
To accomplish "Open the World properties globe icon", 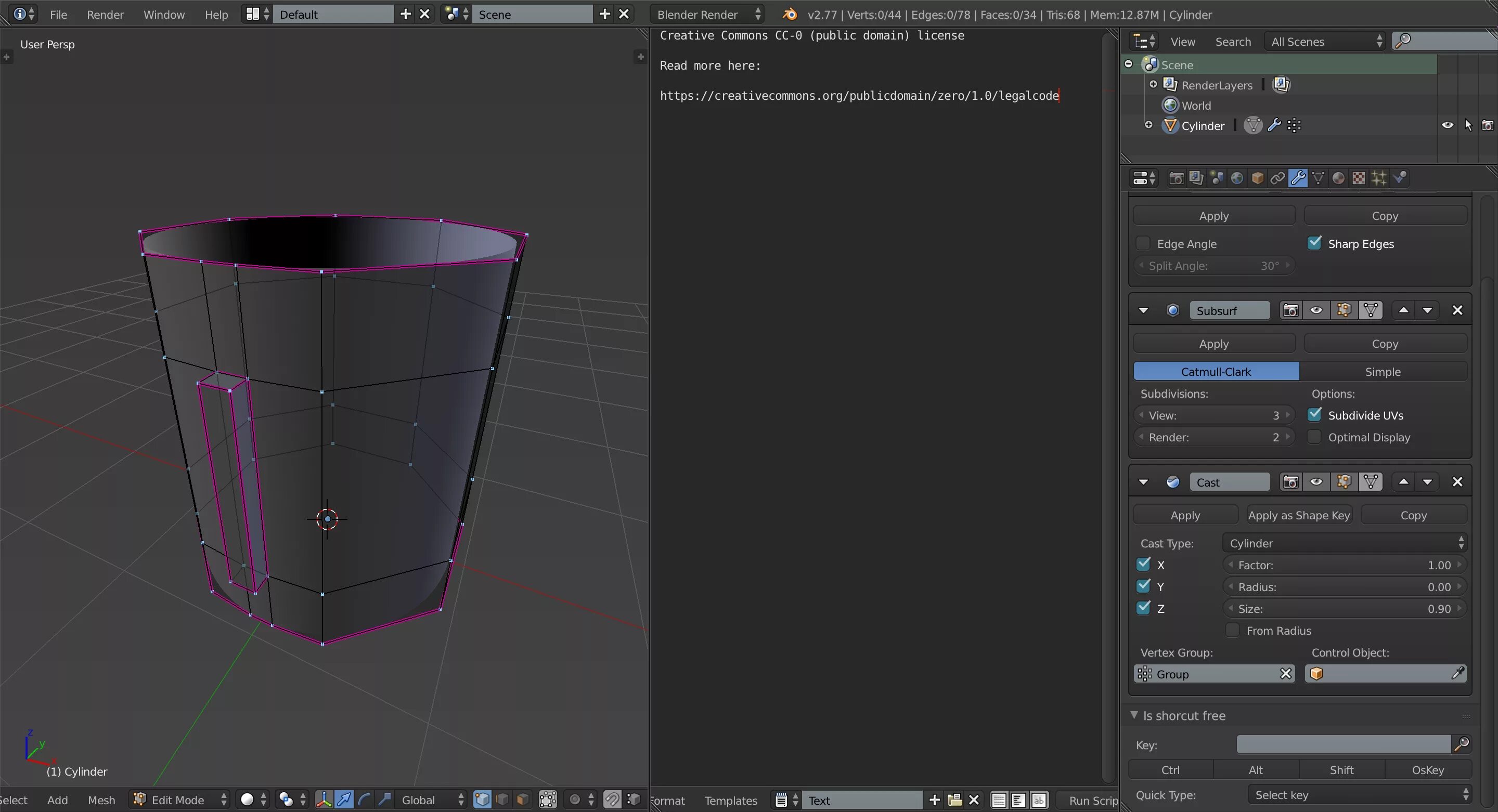I will (1237, 178).
